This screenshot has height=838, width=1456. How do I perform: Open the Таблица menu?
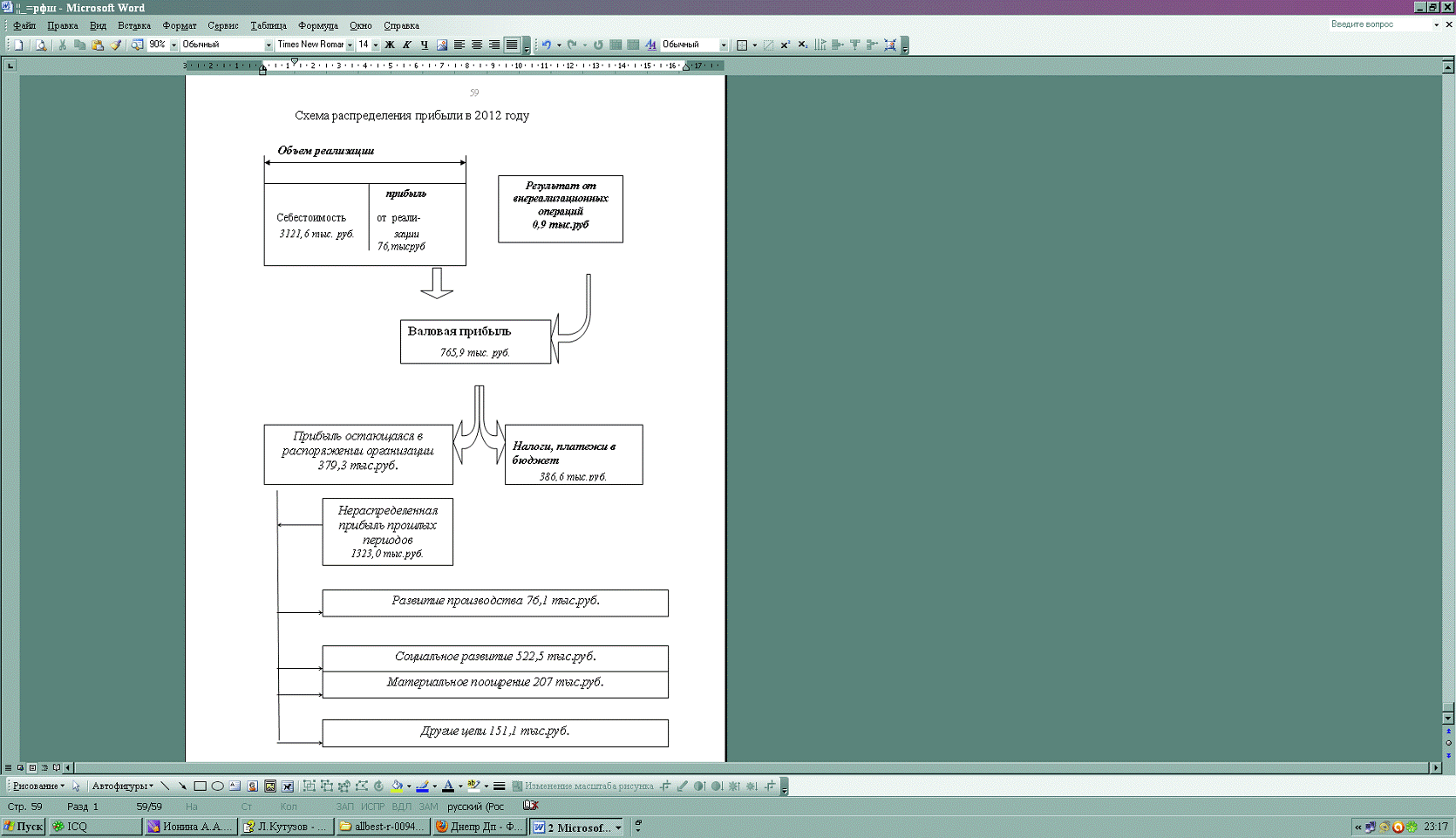coord(268,25)
